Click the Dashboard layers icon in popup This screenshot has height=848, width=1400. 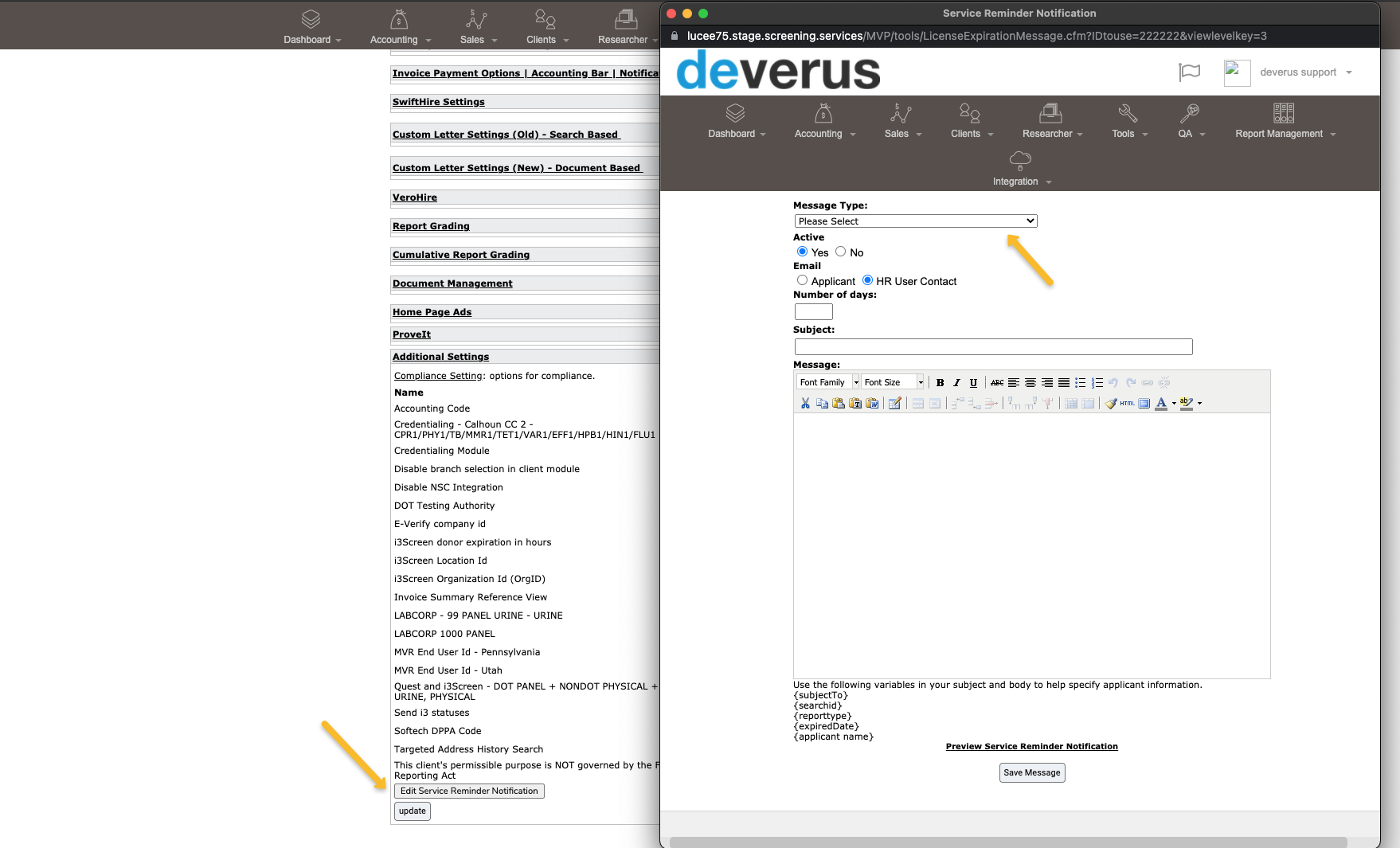735,113
